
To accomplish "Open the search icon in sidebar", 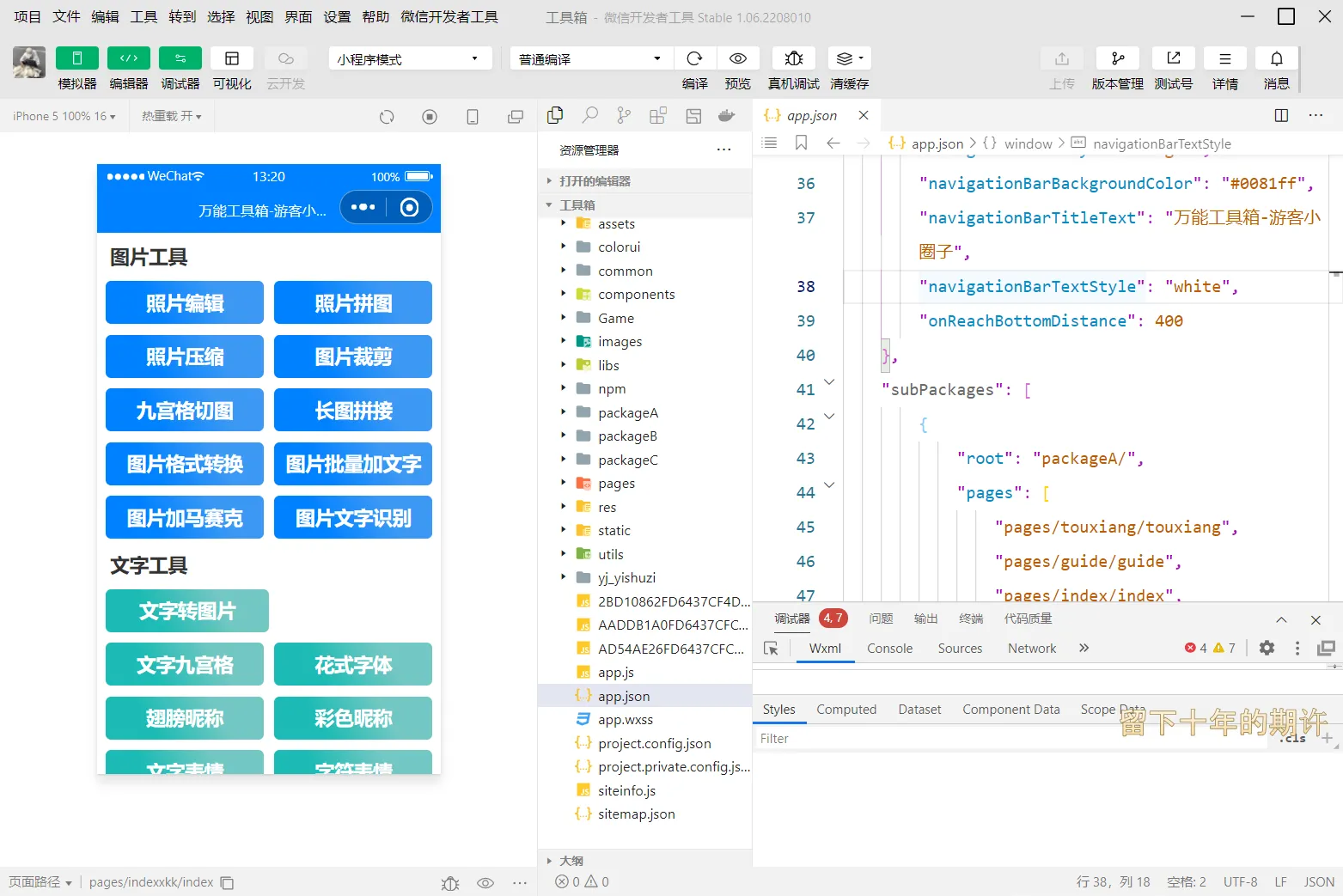I will 589,115.
